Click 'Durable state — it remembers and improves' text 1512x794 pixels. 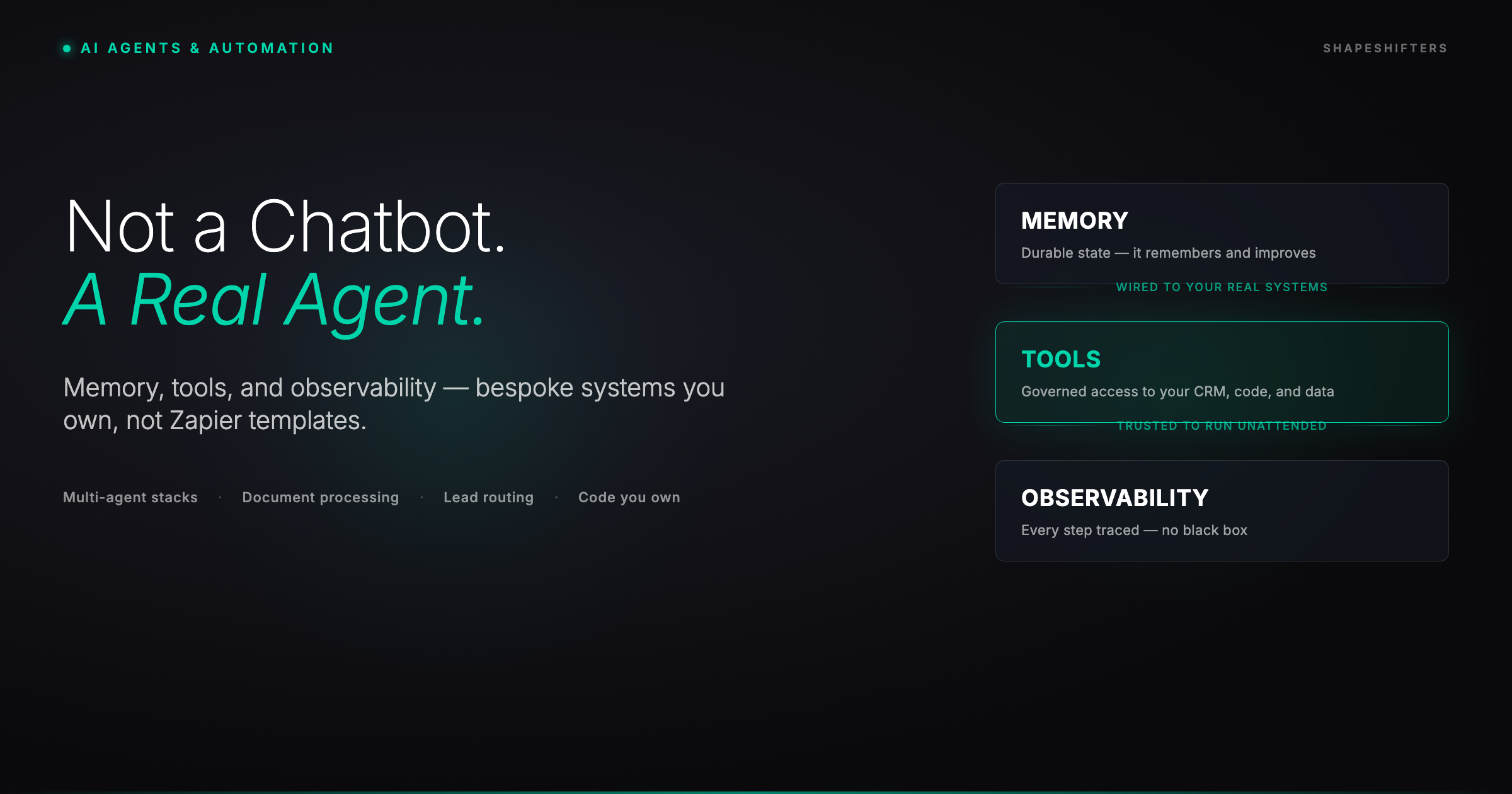[1169, 253]
